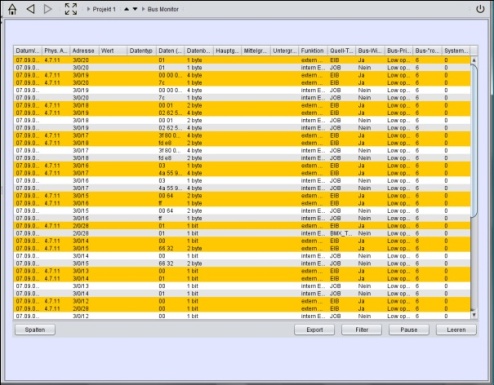Select address 3/0/13 in the extern EIB row
494x385 pixels.
click(x=84, y=271)
